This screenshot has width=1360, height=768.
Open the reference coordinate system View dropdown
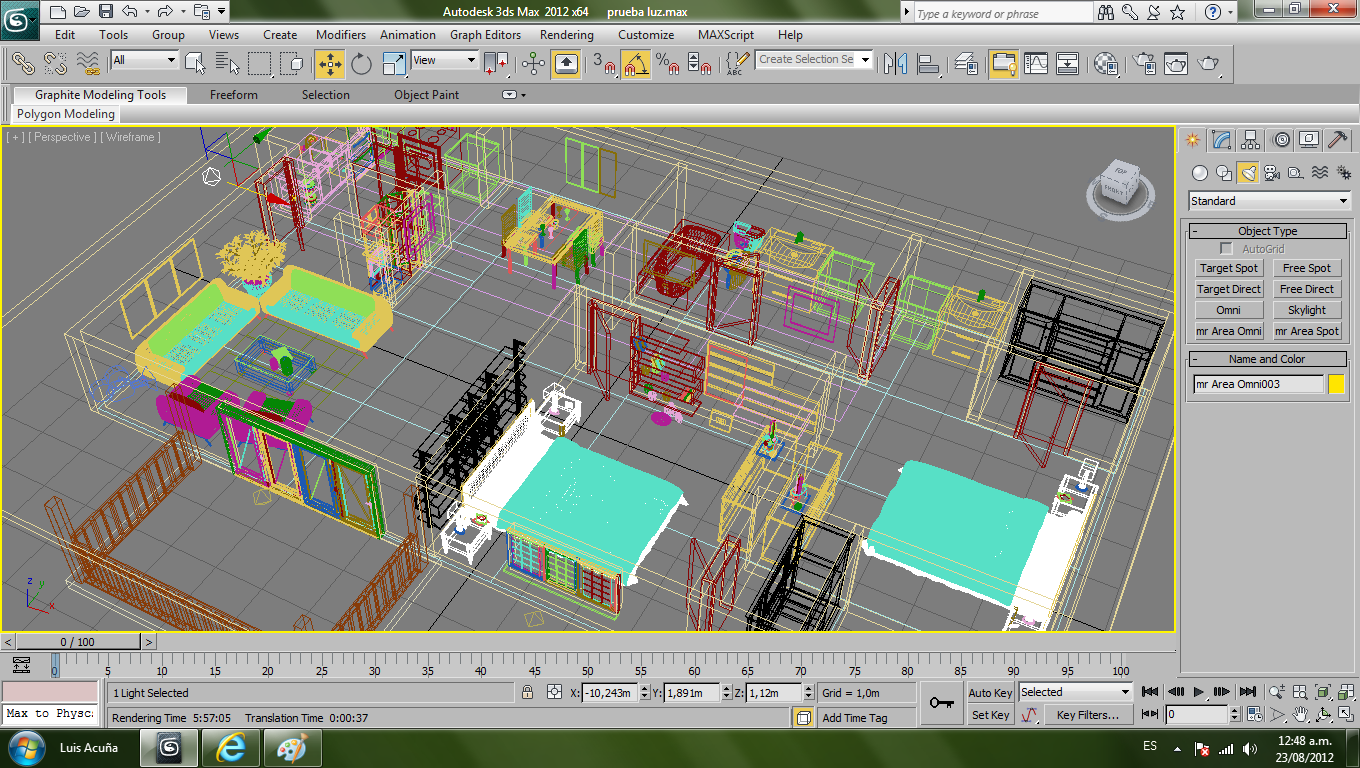click(445, 60)
